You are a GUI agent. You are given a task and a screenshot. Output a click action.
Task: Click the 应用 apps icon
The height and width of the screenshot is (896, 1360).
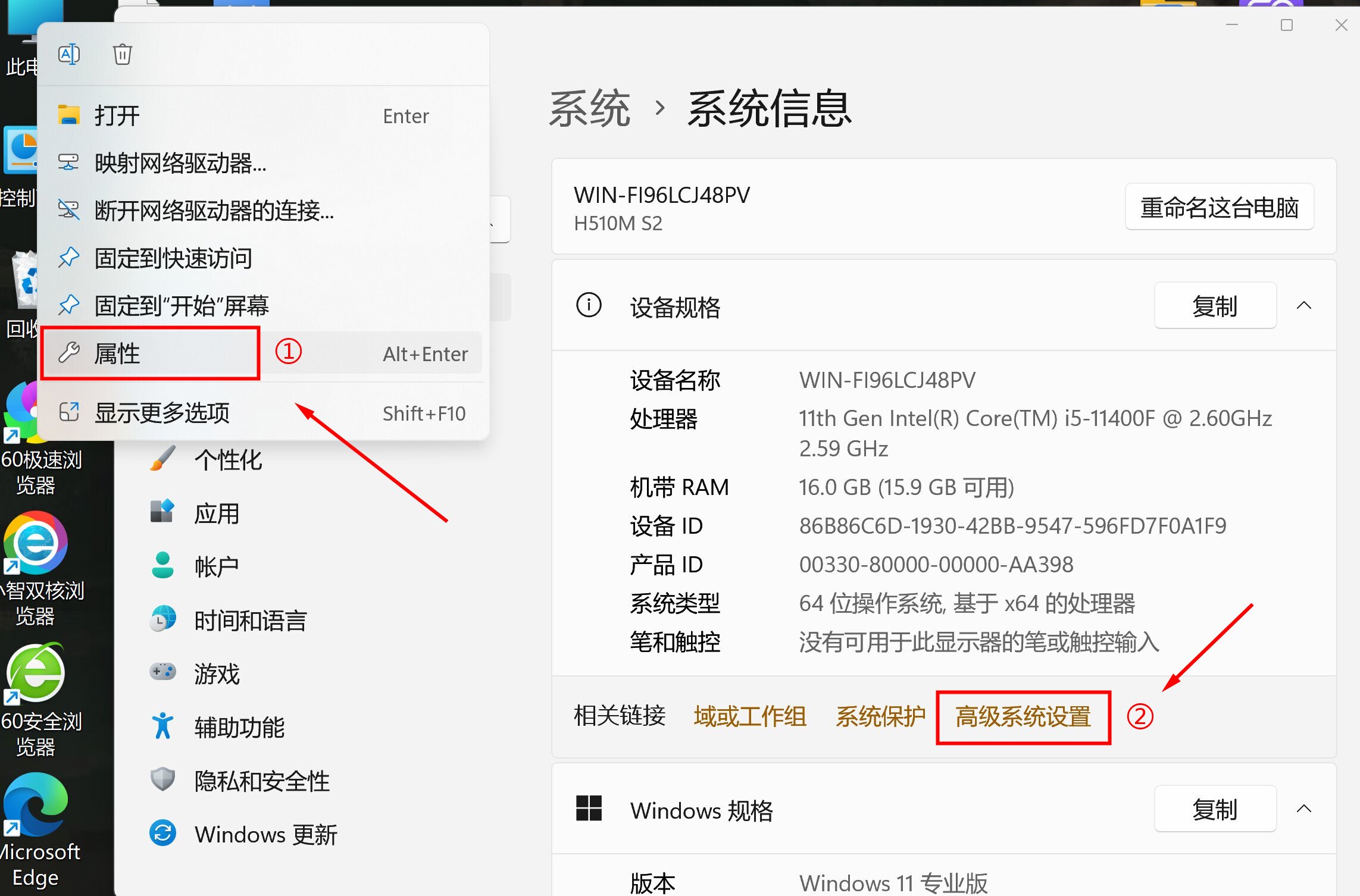pyautogui.click(x=162, y=511)
